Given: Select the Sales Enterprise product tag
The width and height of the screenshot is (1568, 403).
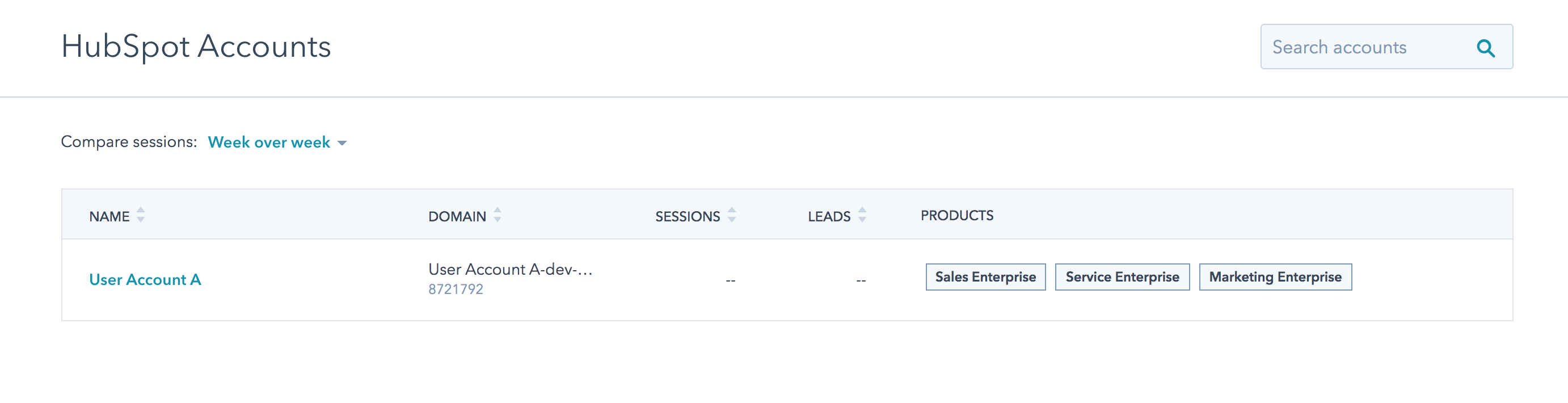Looking at the screenshot, I should coord(985,277).
